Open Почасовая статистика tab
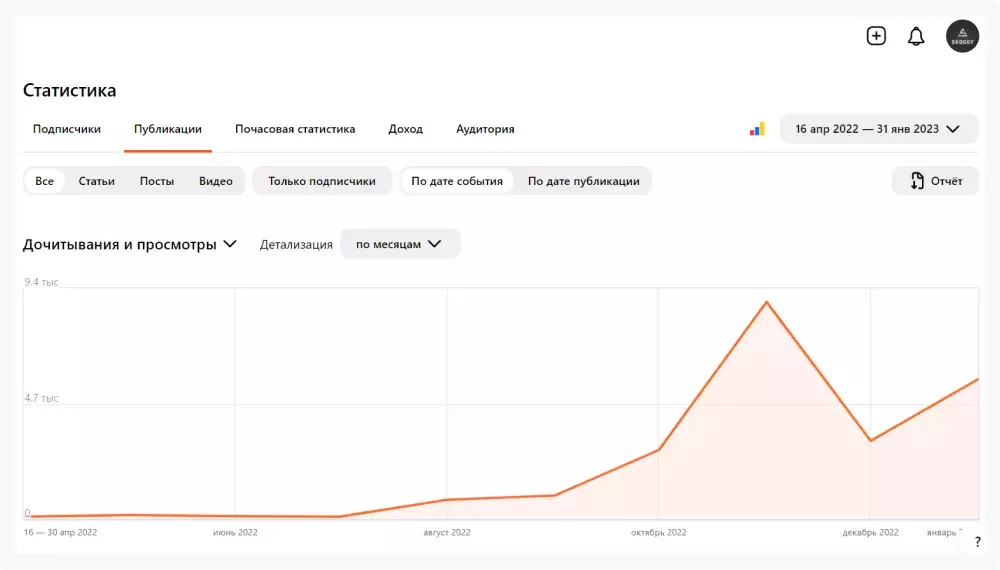This screenshot has width=1000, height=570. pos(295,129)
